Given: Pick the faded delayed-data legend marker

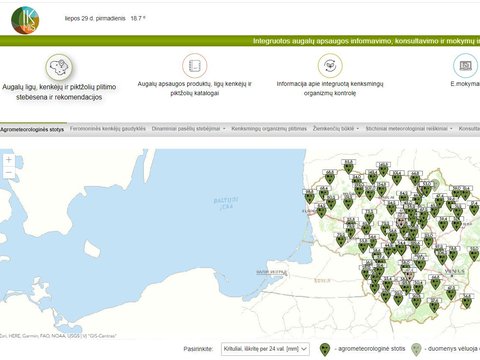Looking at the screenshot, I should 416,349.
